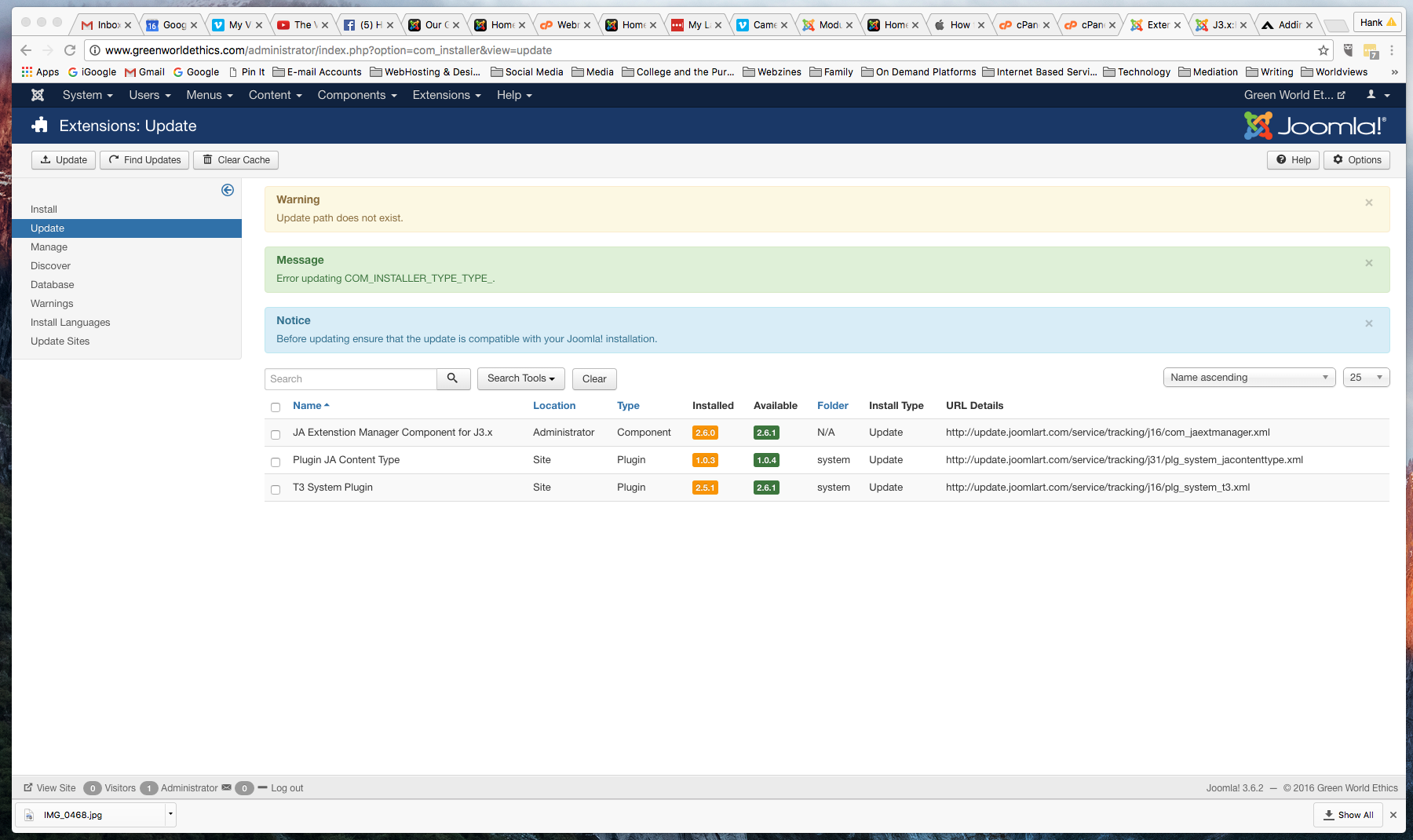Click the Clear Cache button
The height and width of the screenshot is (840, 1413).
pos(235,160)
